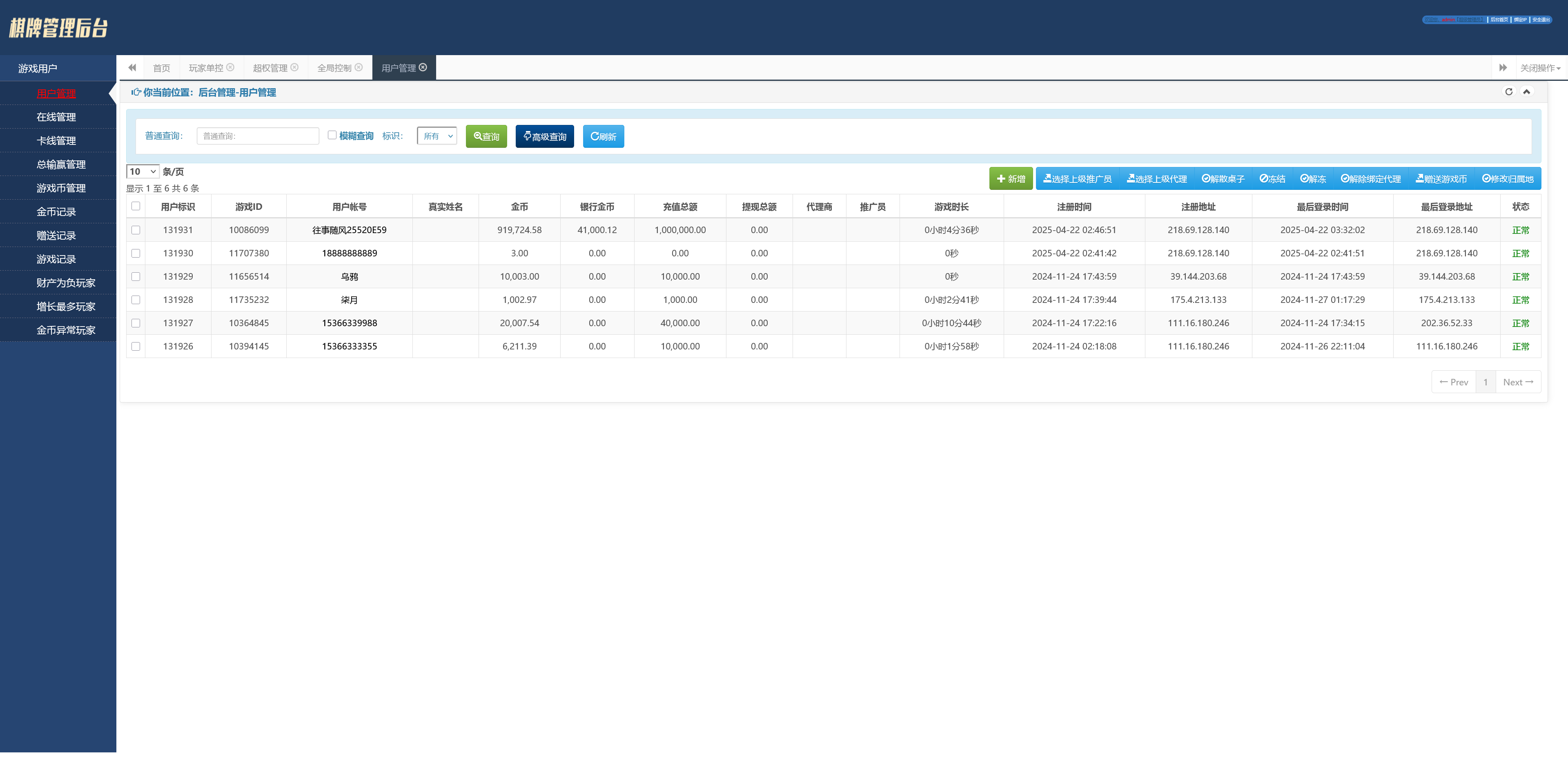The image size is (1568, 783).
Task: Open 在线管理 in the sidebar
Action: click(x=56, y=118)
